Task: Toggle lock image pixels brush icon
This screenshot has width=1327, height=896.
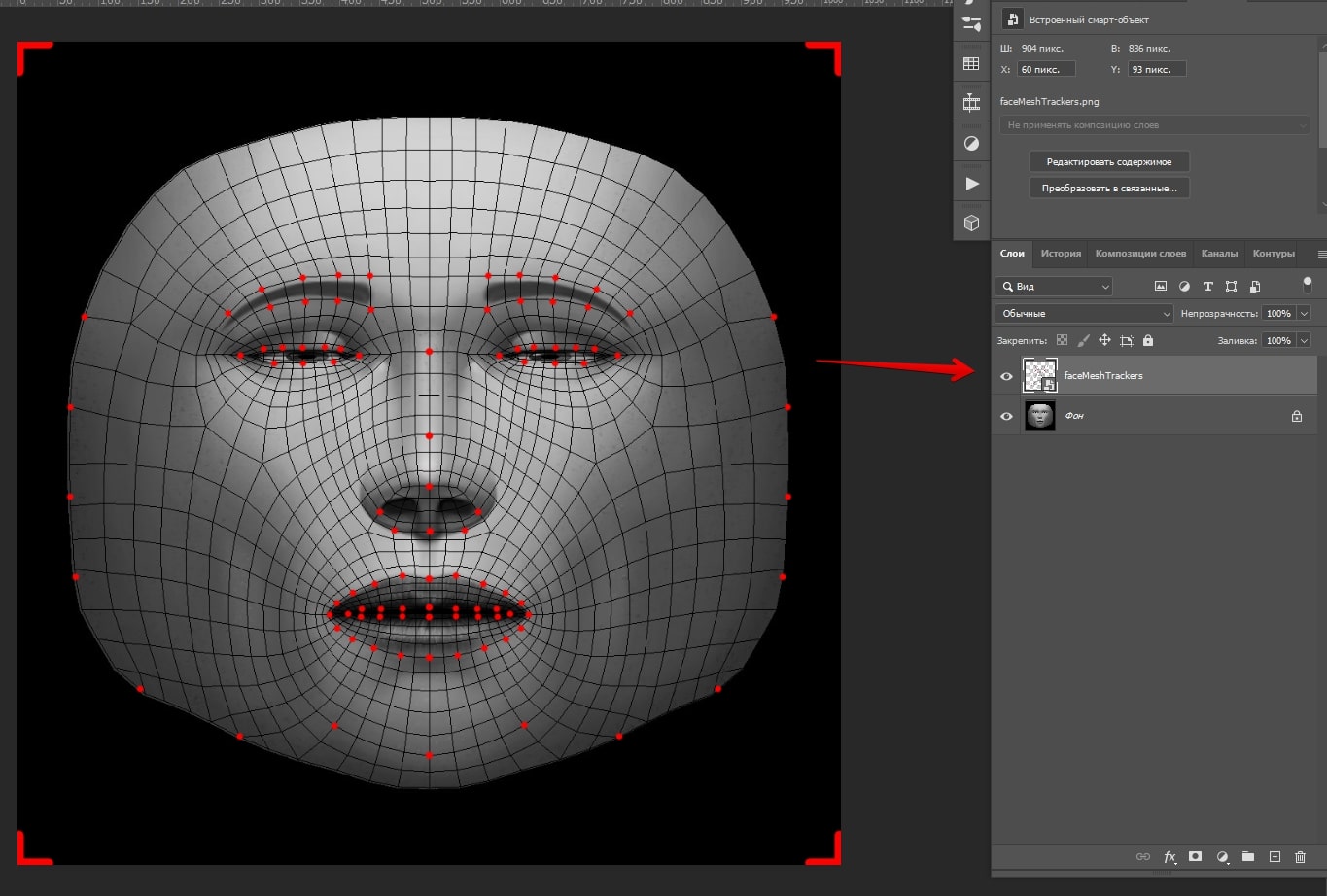Action: click(1083, 340)
